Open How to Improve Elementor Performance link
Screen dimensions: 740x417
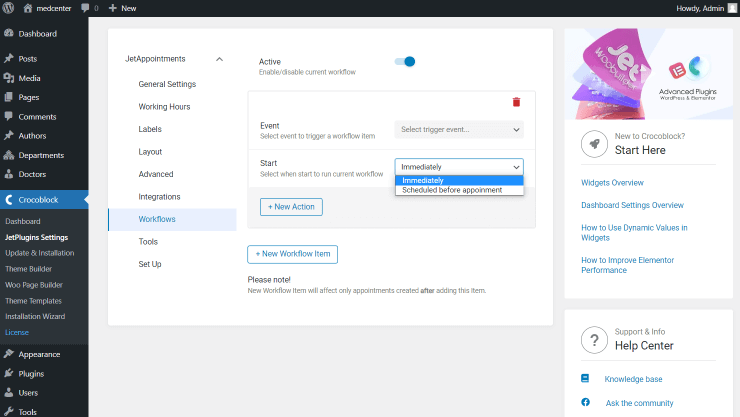click(627, 265)
